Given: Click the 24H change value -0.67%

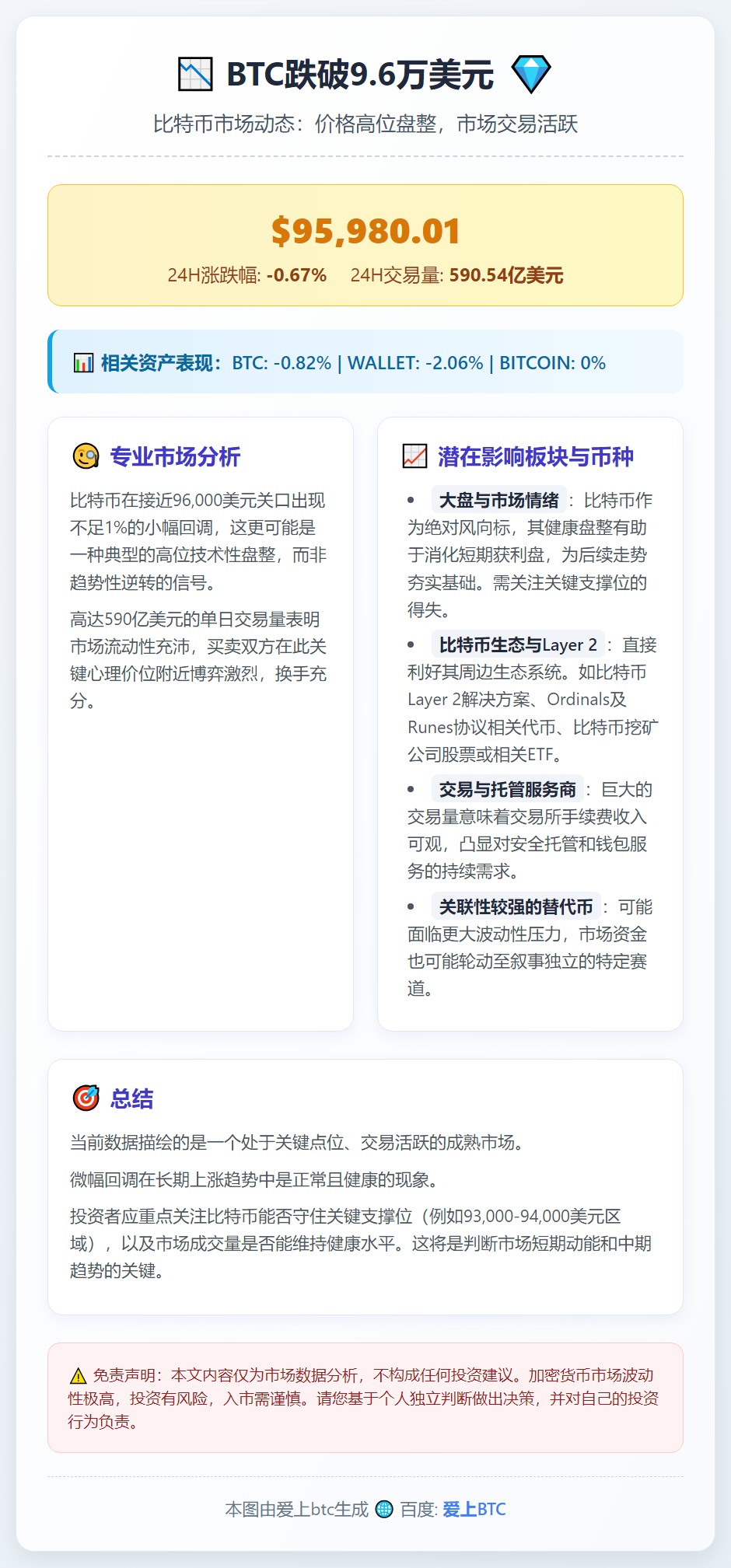Looking at the screenshot, I should (x=296, y=275).
